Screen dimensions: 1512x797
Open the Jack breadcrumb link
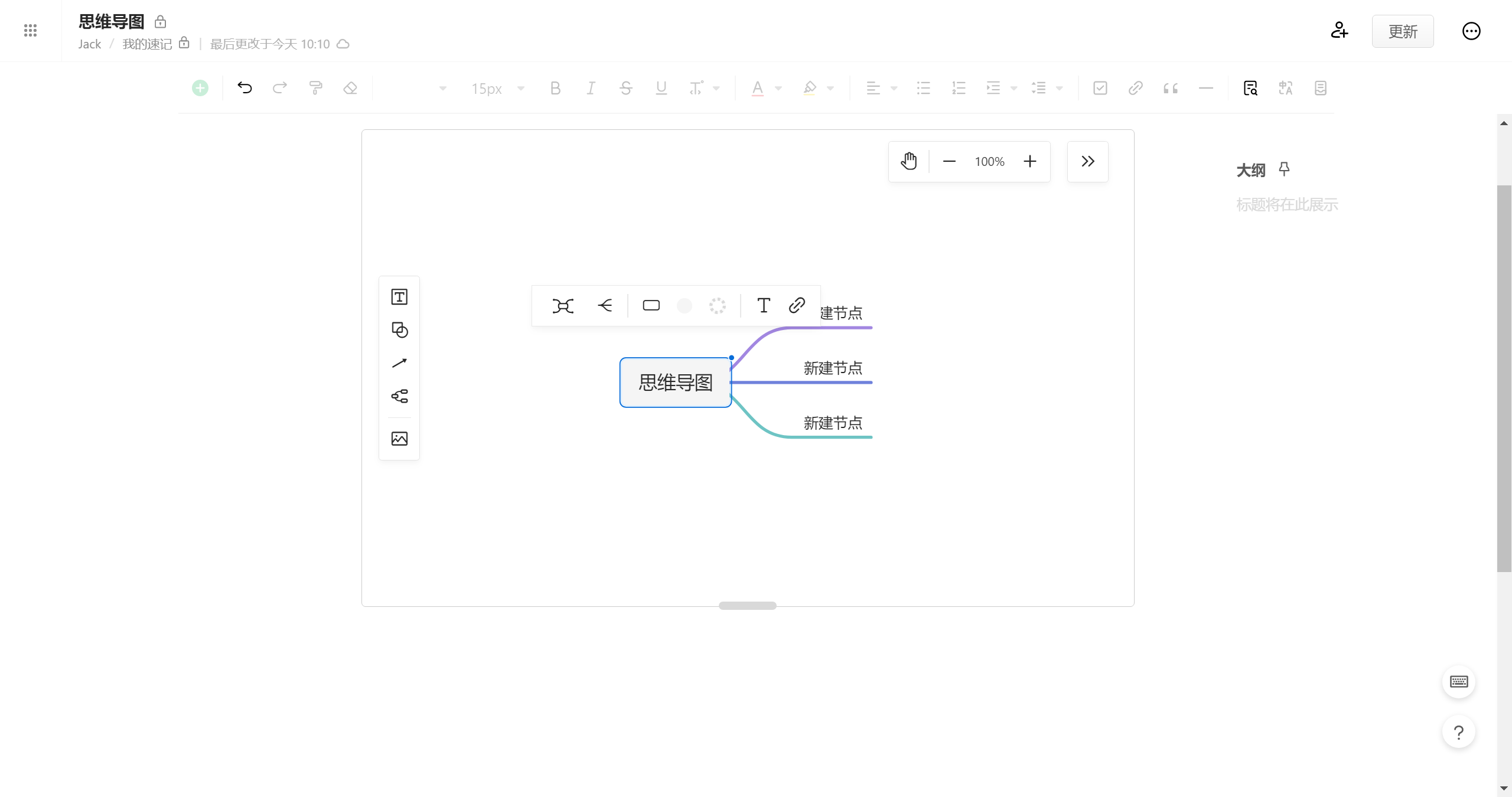pyautogui.click(x=89, y=44)
